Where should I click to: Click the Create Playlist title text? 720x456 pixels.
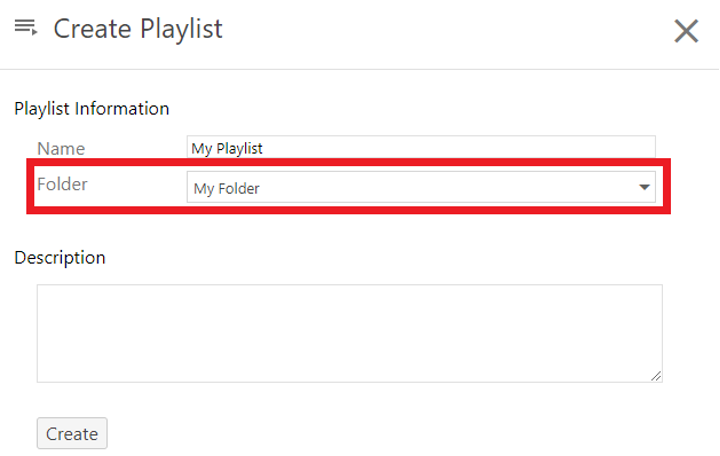click(138, 29)
